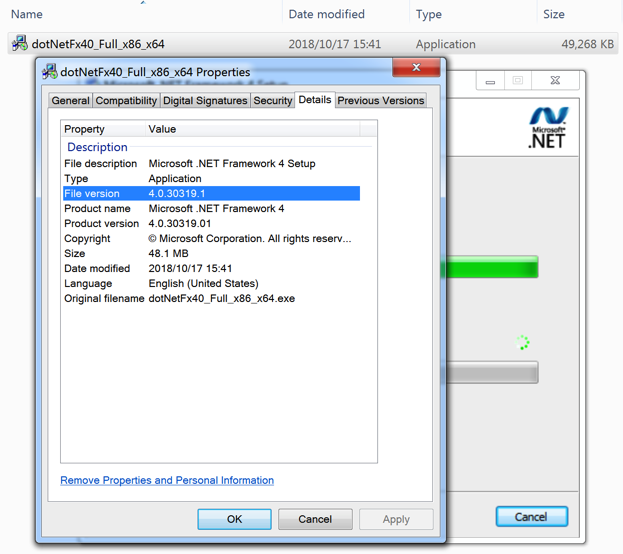
Task: Click the Apply button
Action: point(396,519)
